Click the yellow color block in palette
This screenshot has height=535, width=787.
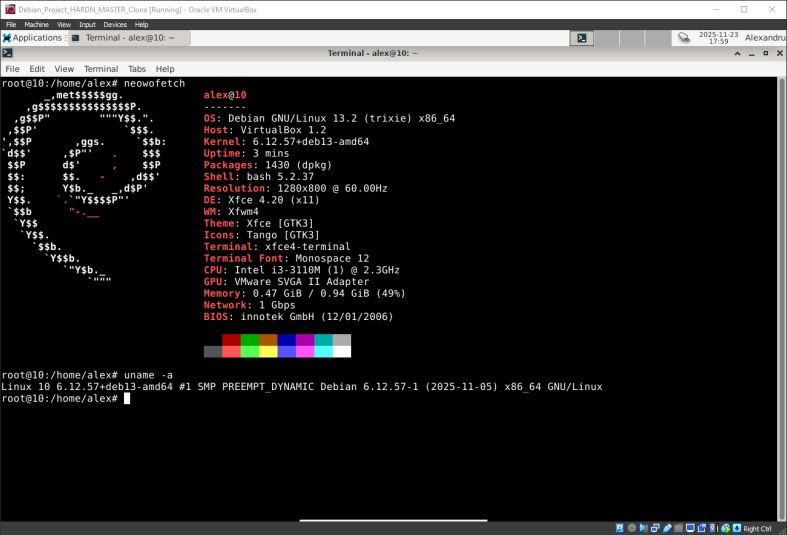click(x=268, y=351)
